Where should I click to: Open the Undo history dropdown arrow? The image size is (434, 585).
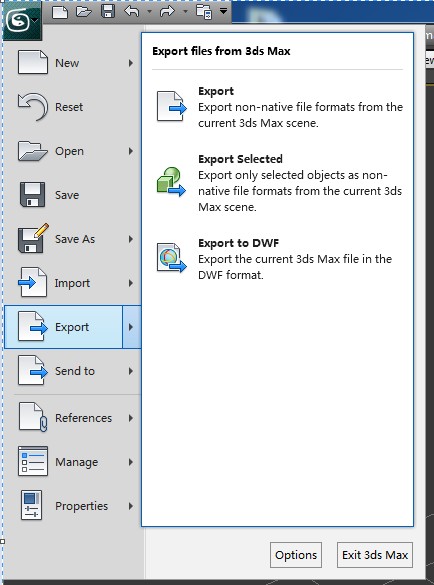pos(149,12)
